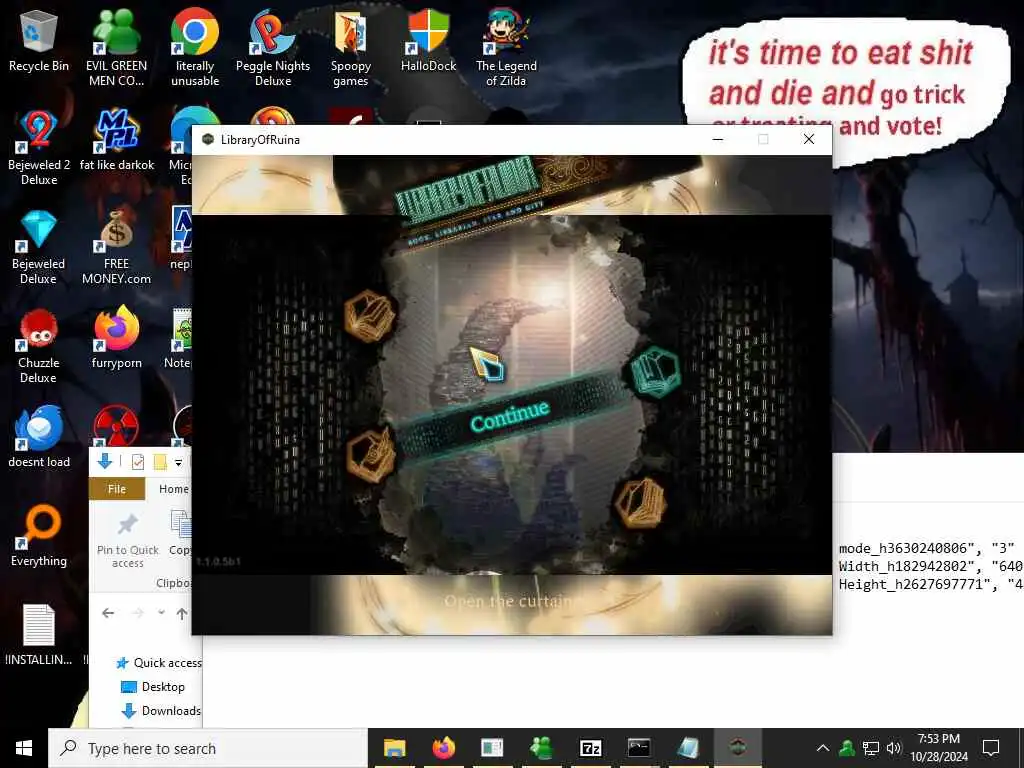Open the volume speaker tray icon
Screen dimensions: 1024x768
tap(893, 748)
